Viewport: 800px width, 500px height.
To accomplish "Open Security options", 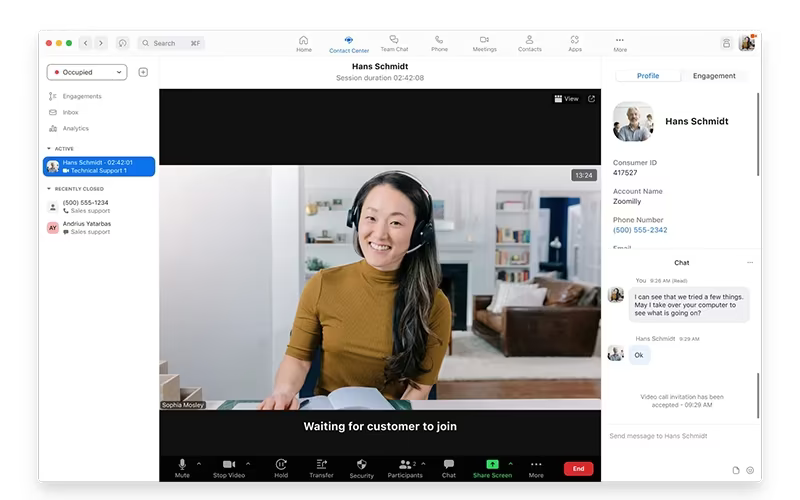I will coord(362,468).
